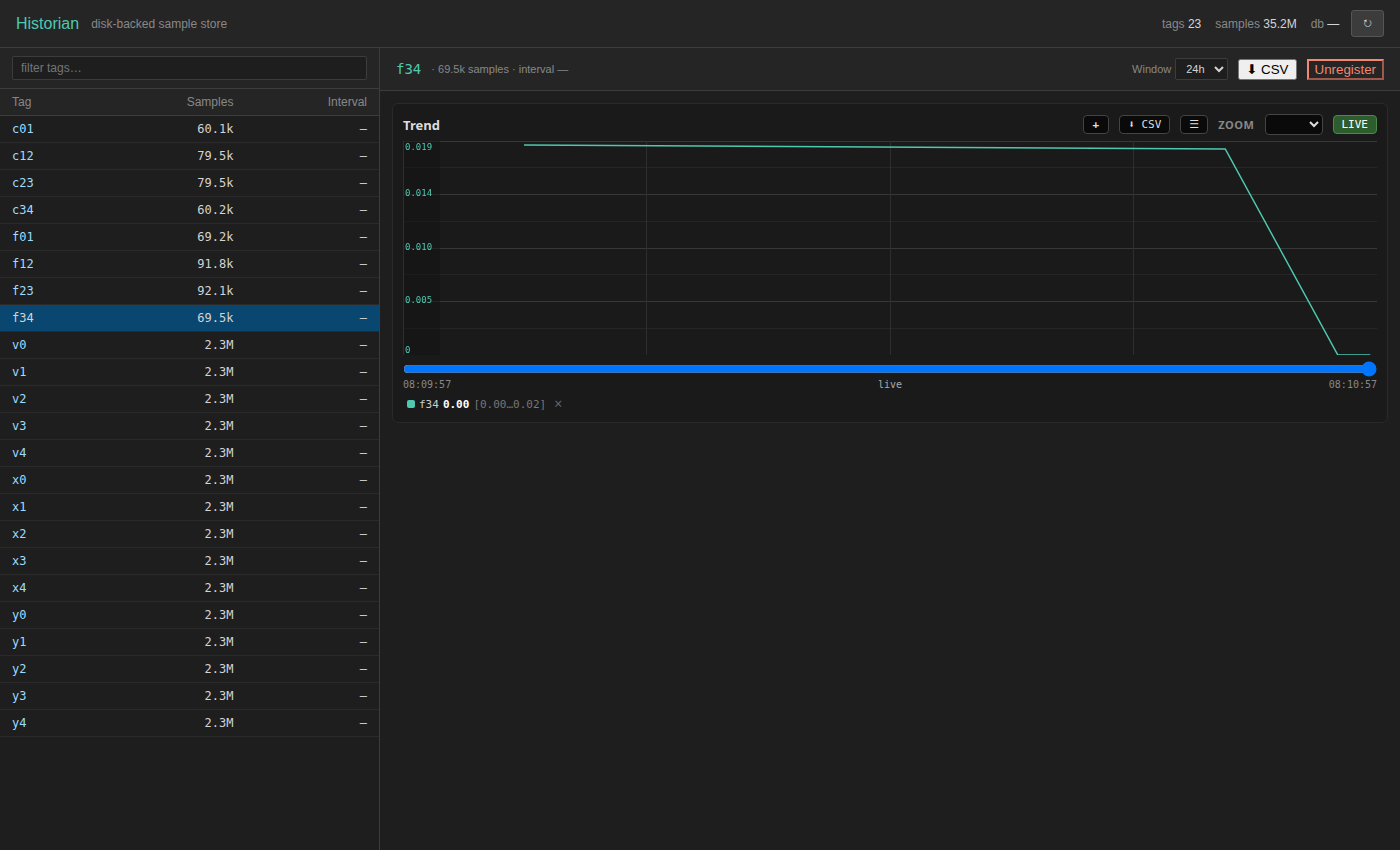The width and height of the screenshot is (1400, 850).
Task: Click the Trend panel title
Action: (x=421, y=125)
